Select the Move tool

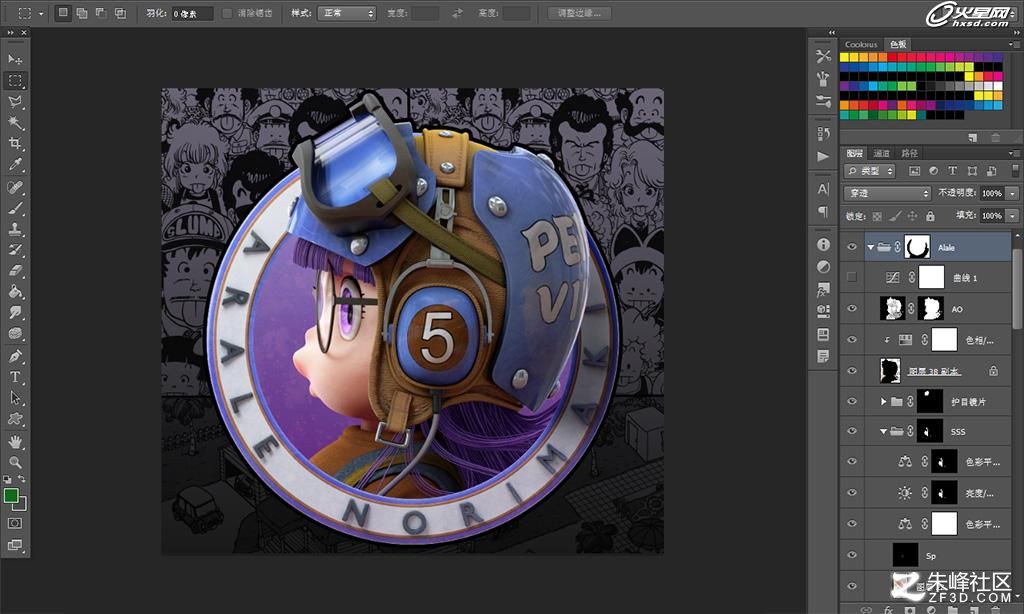coord(14,59)
